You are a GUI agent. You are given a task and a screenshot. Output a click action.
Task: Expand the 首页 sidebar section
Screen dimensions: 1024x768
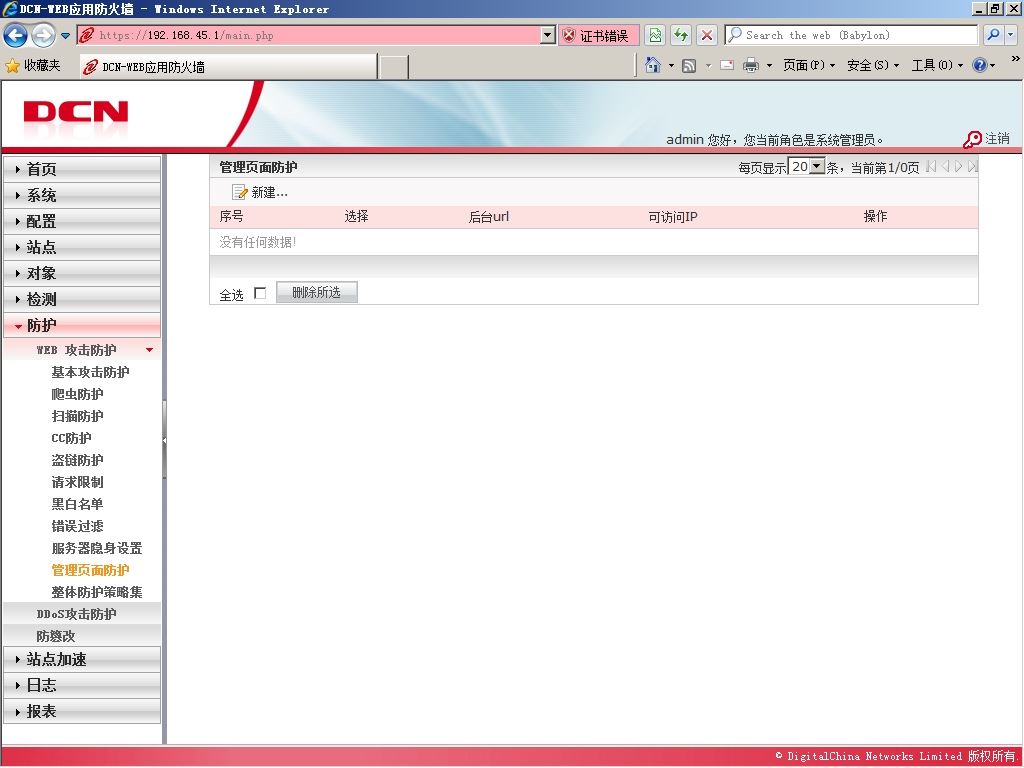point(82,169)
